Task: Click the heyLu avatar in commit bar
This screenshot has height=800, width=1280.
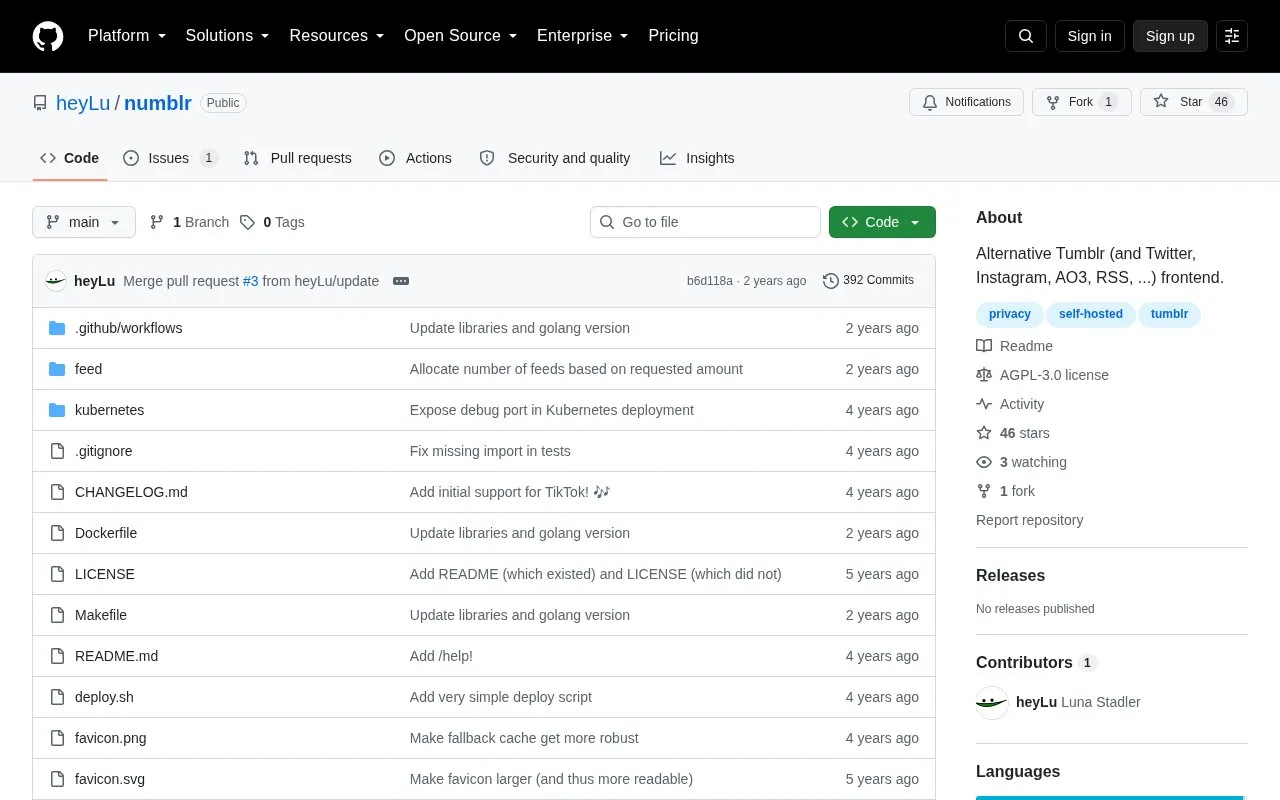Action: [56, 281]
